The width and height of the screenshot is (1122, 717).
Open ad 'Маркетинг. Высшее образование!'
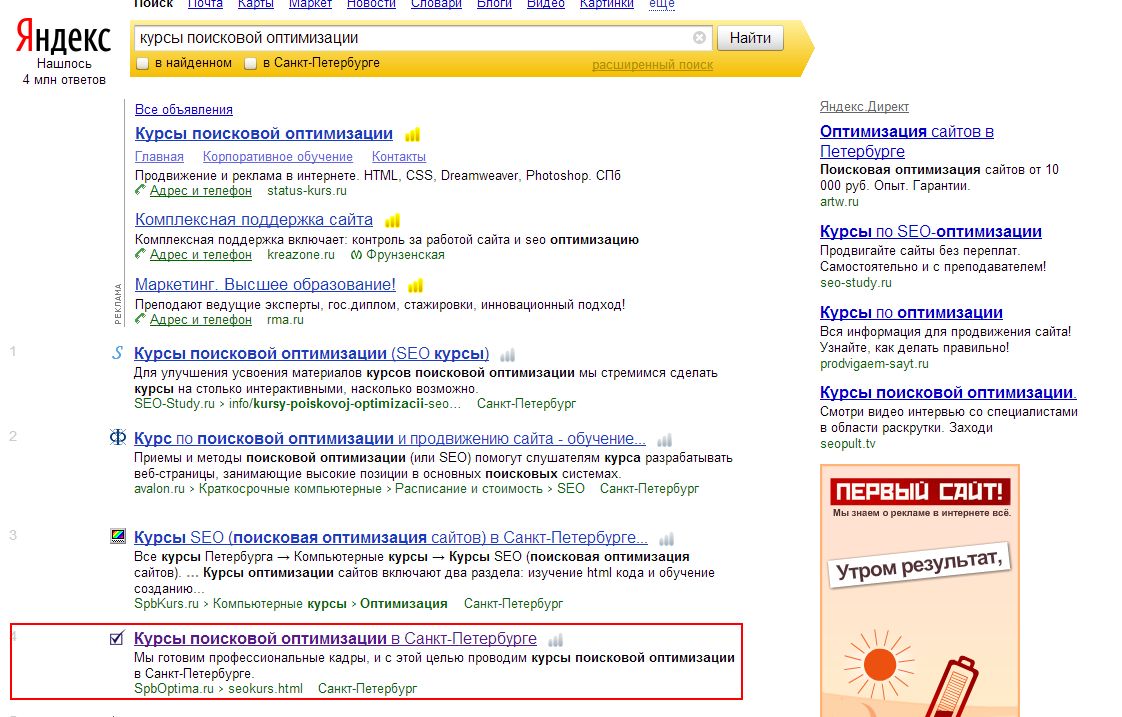265,285
